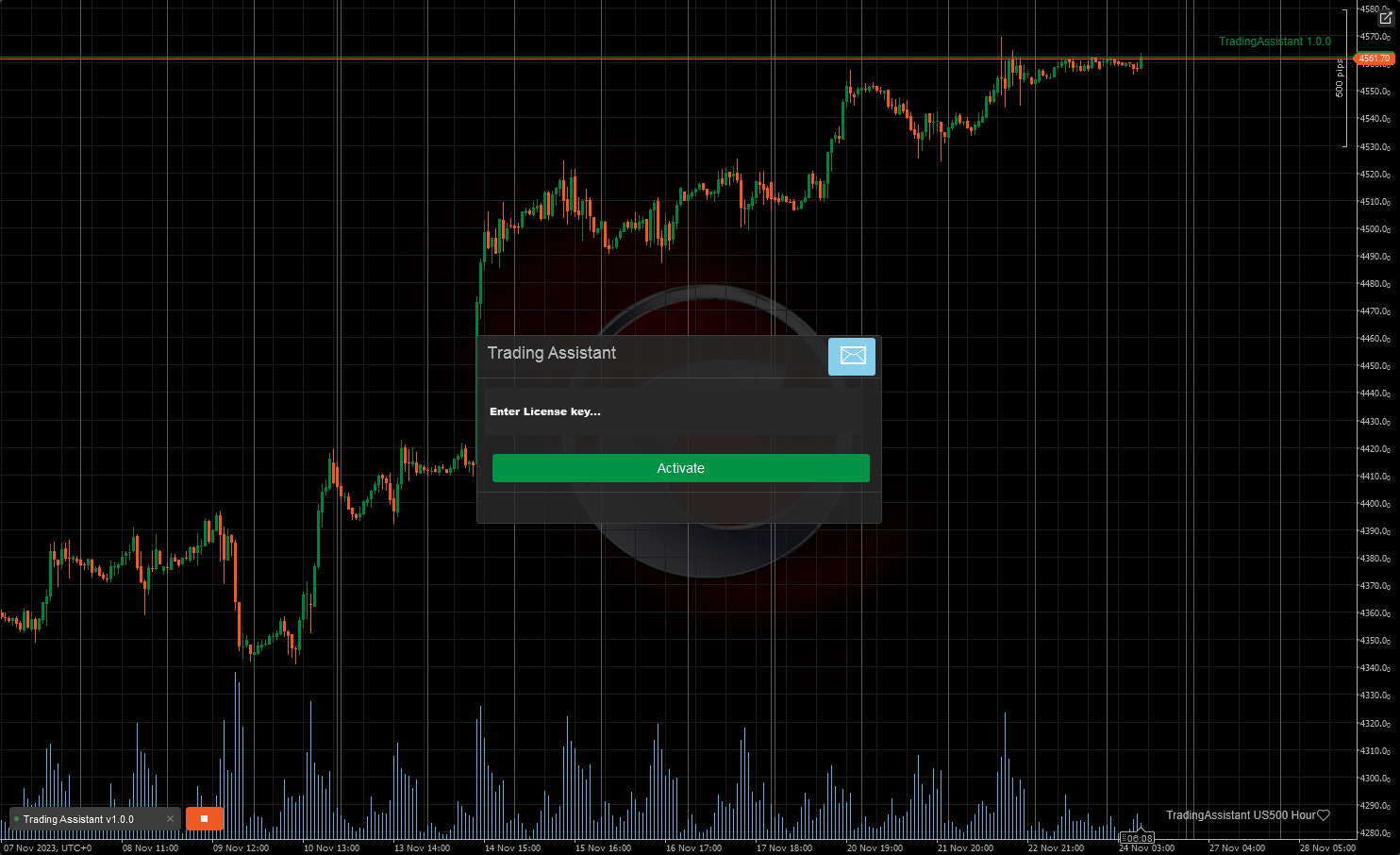The width and height of the screenshot is (1400, 855).
Task: Click the 500 pips scale ruler
Action: click(1340, 78)
